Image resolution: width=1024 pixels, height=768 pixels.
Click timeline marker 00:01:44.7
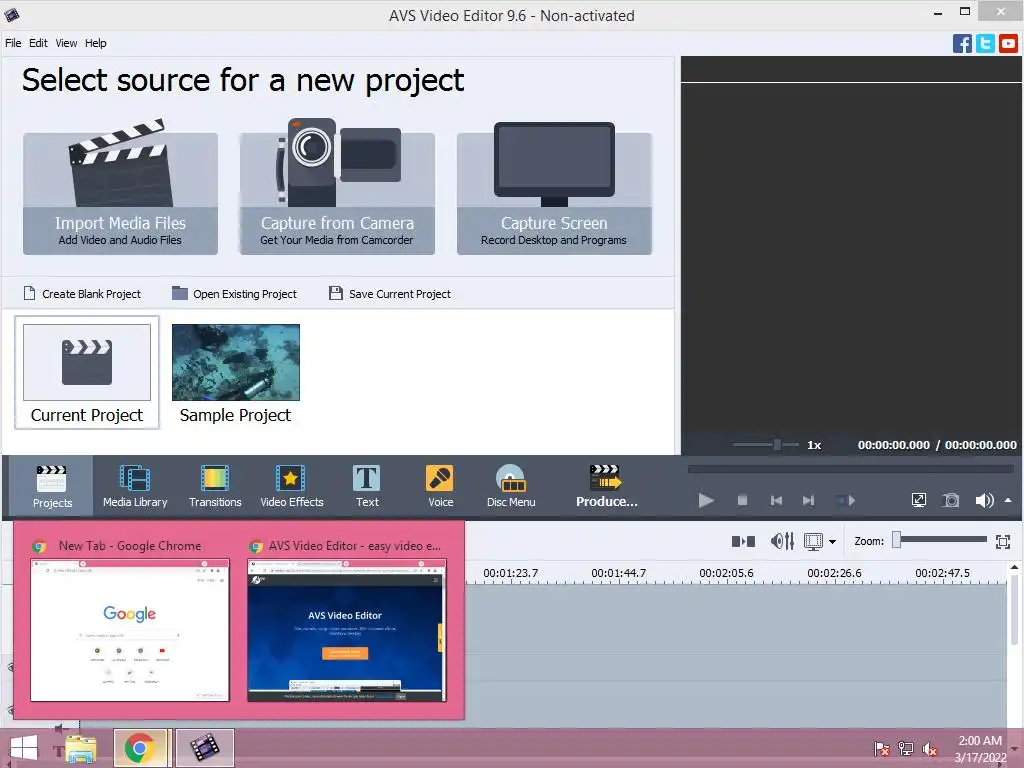pyautogui.click(x=618, y=573)
